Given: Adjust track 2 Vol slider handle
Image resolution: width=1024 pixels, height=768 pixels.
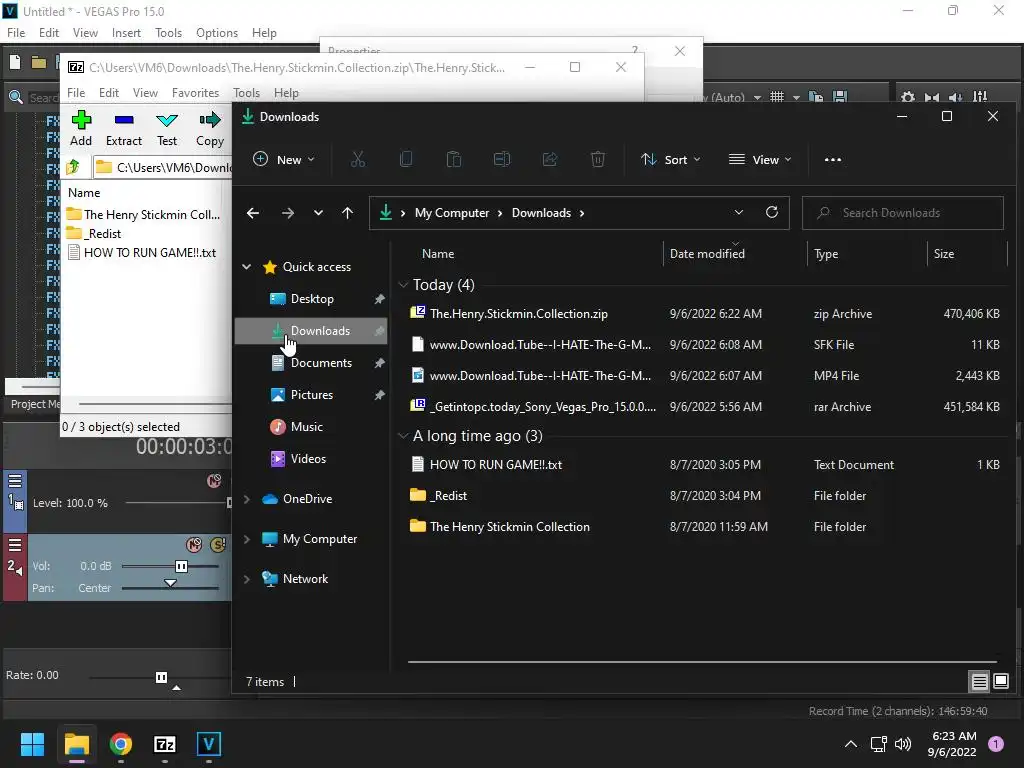Looking at the screenshot, I should pyautogui.click(x=182, y=566).
